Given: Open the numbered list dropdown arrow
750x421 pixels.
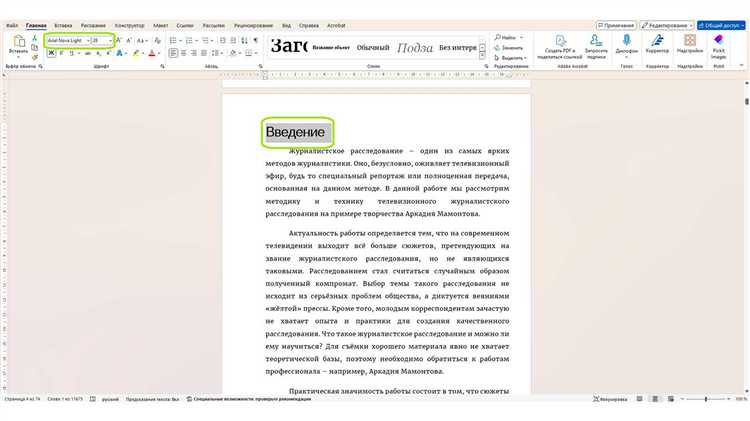Looking at the screenshot, I should [x=196, y=41].
